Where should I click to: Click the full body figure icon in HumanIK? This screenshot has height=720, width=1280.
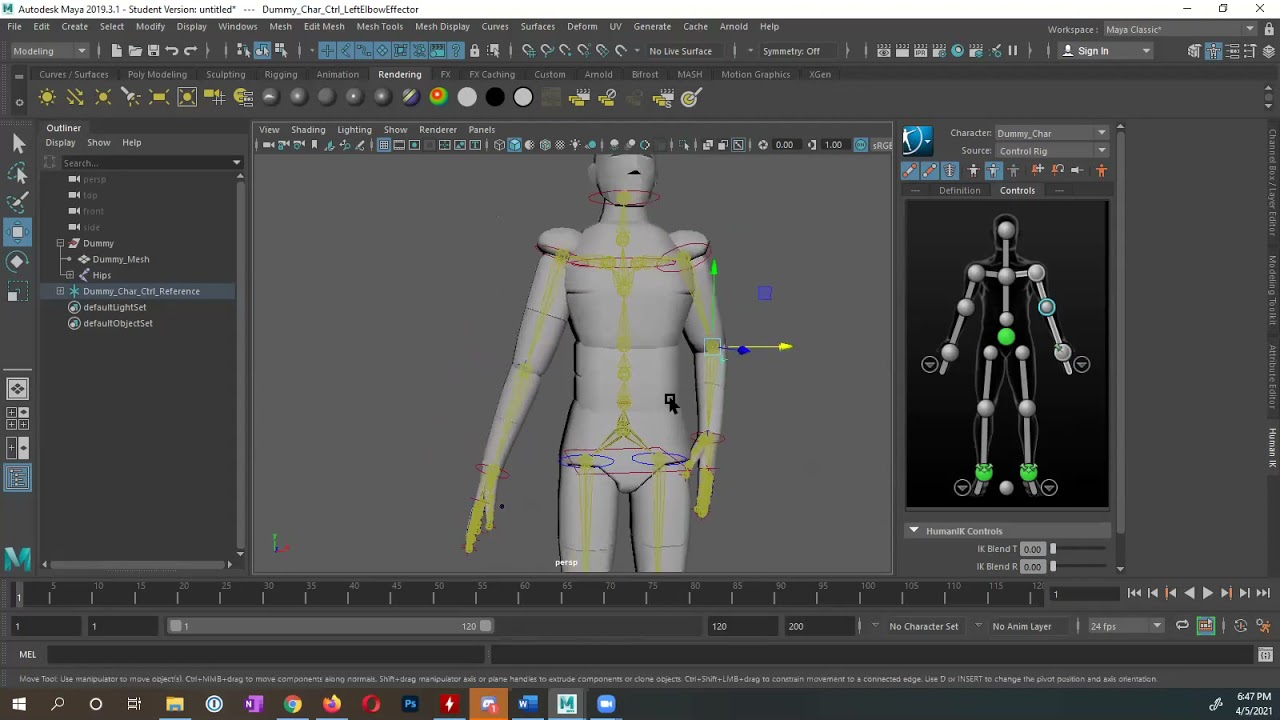coord(973,171)
